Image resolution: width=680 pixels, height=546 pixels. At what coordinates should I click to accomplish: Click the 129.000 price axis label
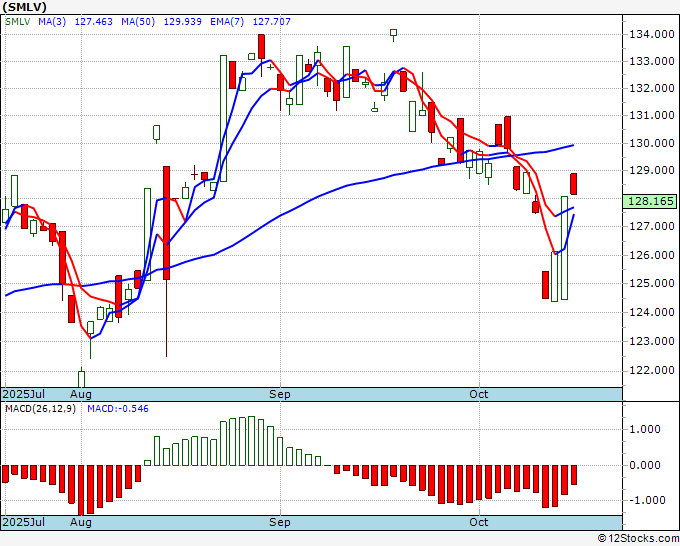pos(652,170)
